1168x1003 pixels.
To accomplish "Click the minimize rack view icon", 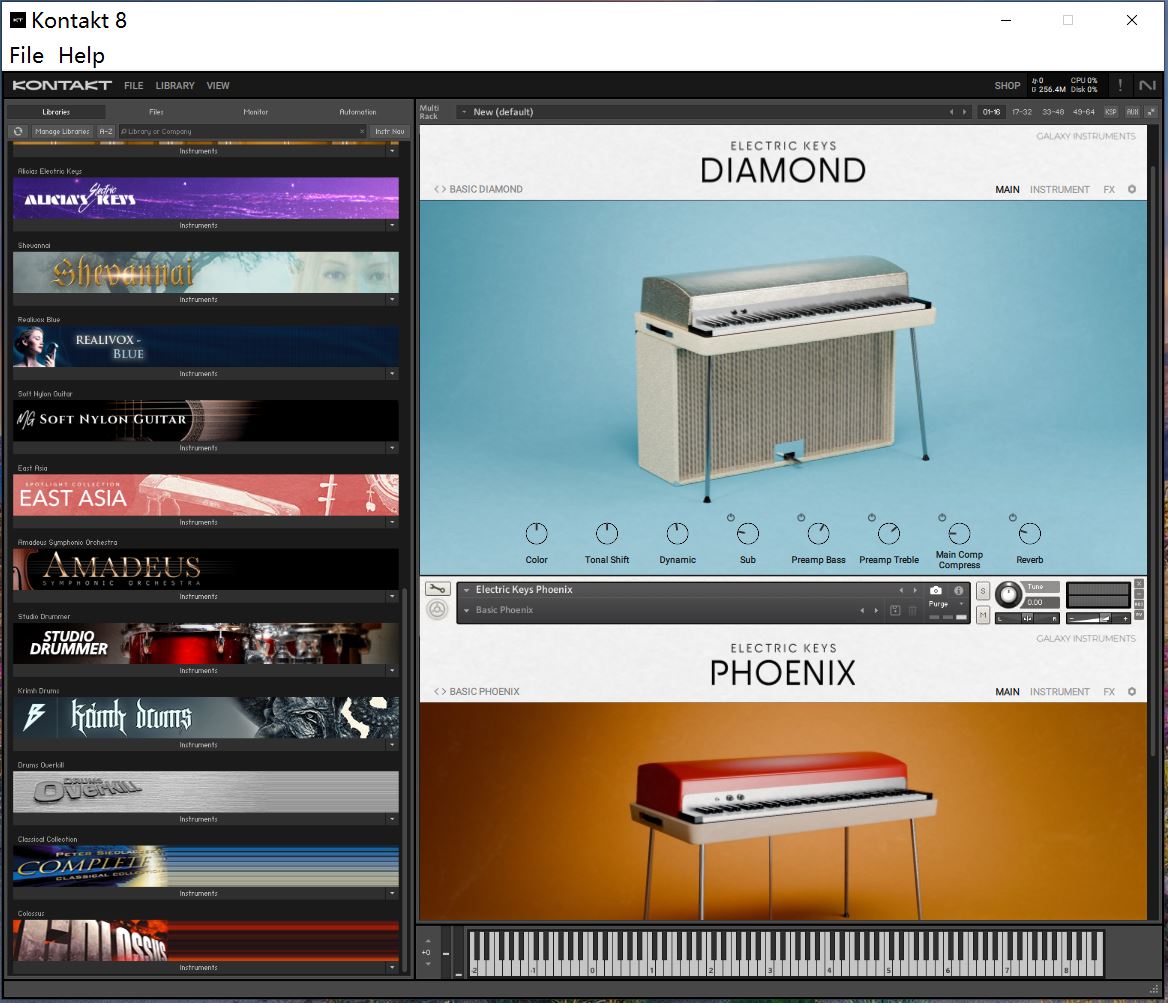I will (x=1151, y=112).
